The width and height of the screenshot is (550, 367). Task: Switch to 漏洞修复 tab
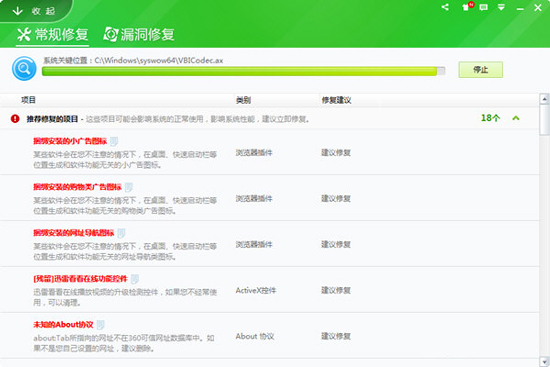(x=139, y=35)
